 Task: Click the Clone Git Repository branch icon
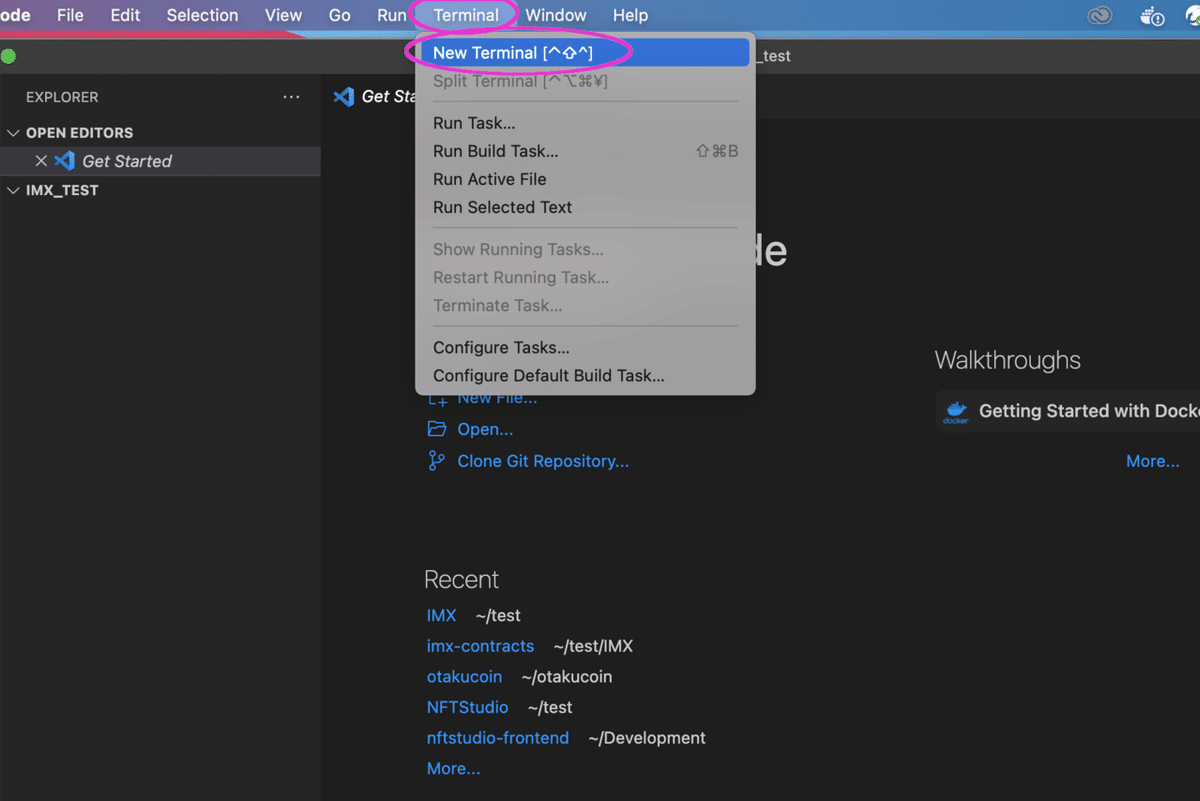pos(437,461)
